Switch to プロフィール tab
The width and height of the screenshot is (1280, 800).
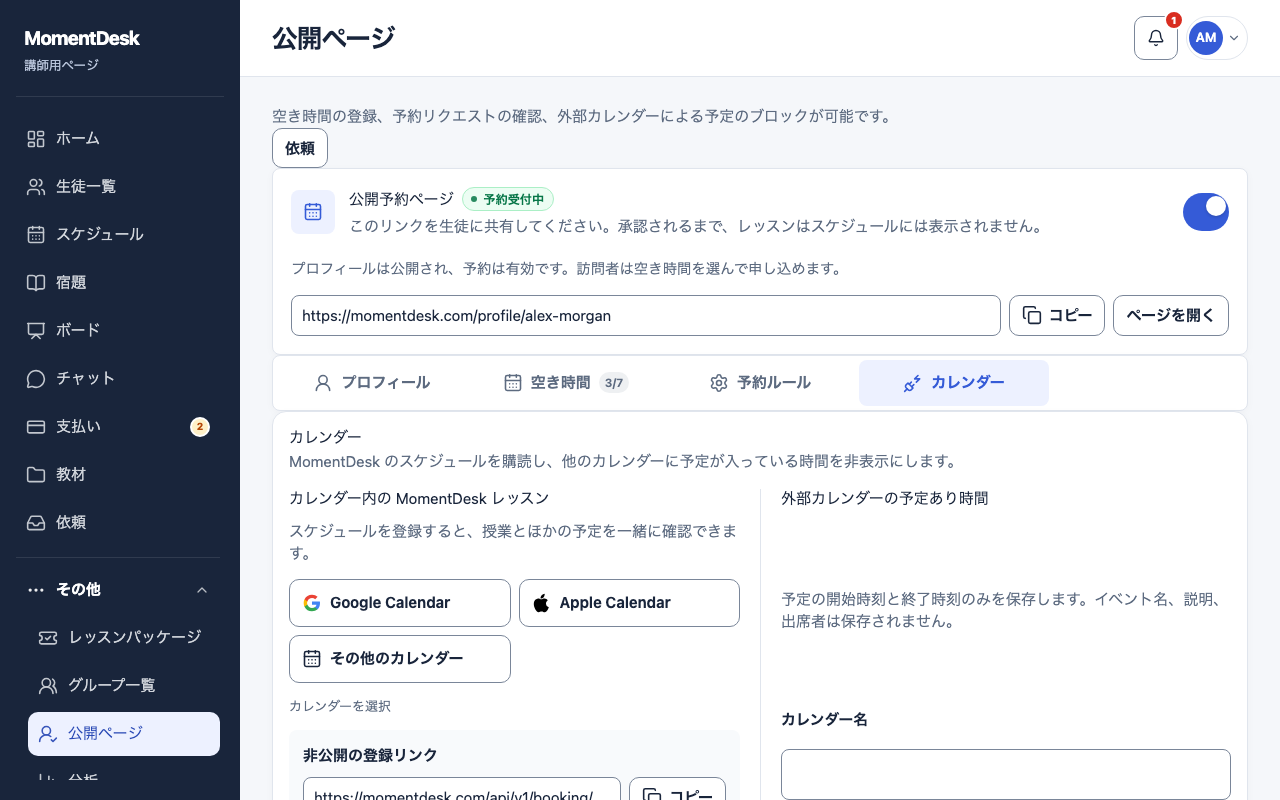click(x=372, y=383)
